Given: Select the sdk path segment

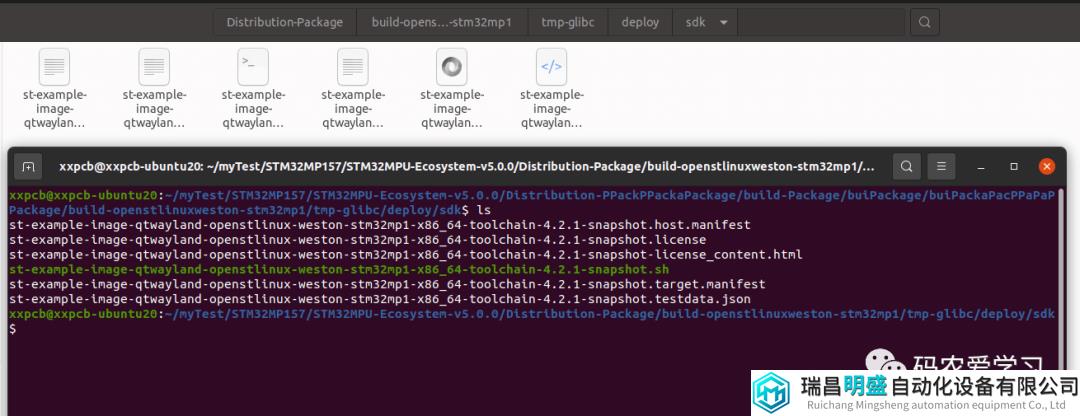Looking at the screenshot, I should [x=696, y=22].
